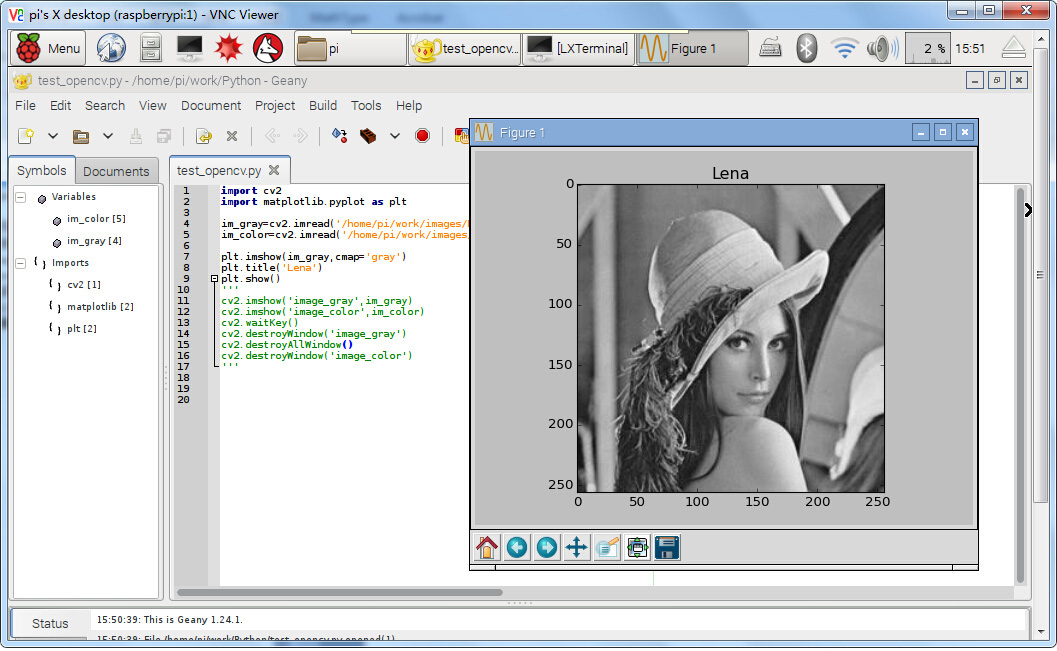Stop the running script with red button
1057x651 pixels.
pos(423,136)
